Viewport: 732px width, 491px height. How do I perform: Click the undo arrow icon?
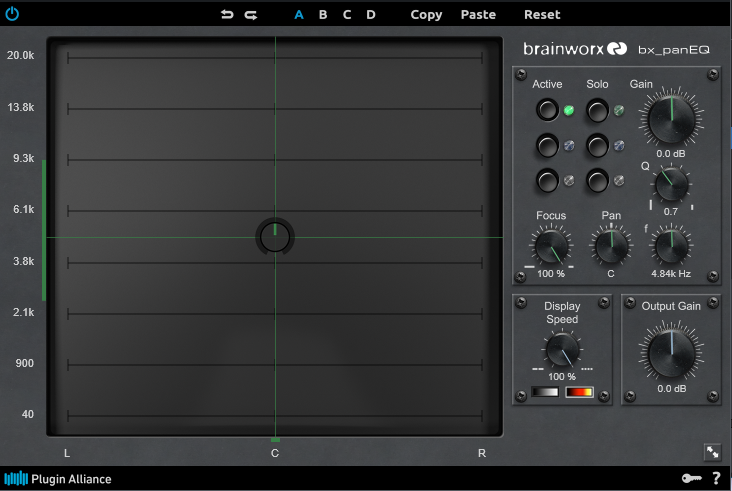point(227,14)
